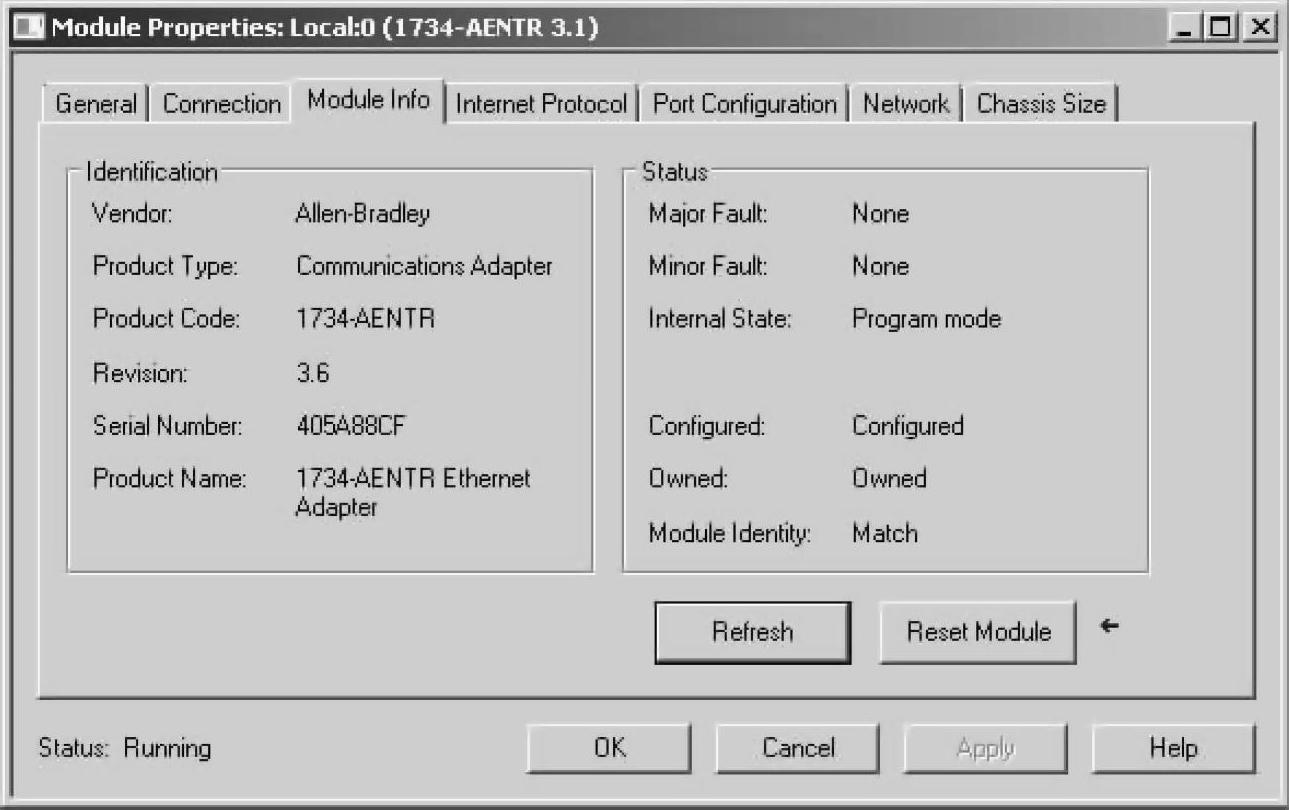The width and height of the screenshot is (1289, 810).
Task: Click the Revision: label
Action: 140,374
